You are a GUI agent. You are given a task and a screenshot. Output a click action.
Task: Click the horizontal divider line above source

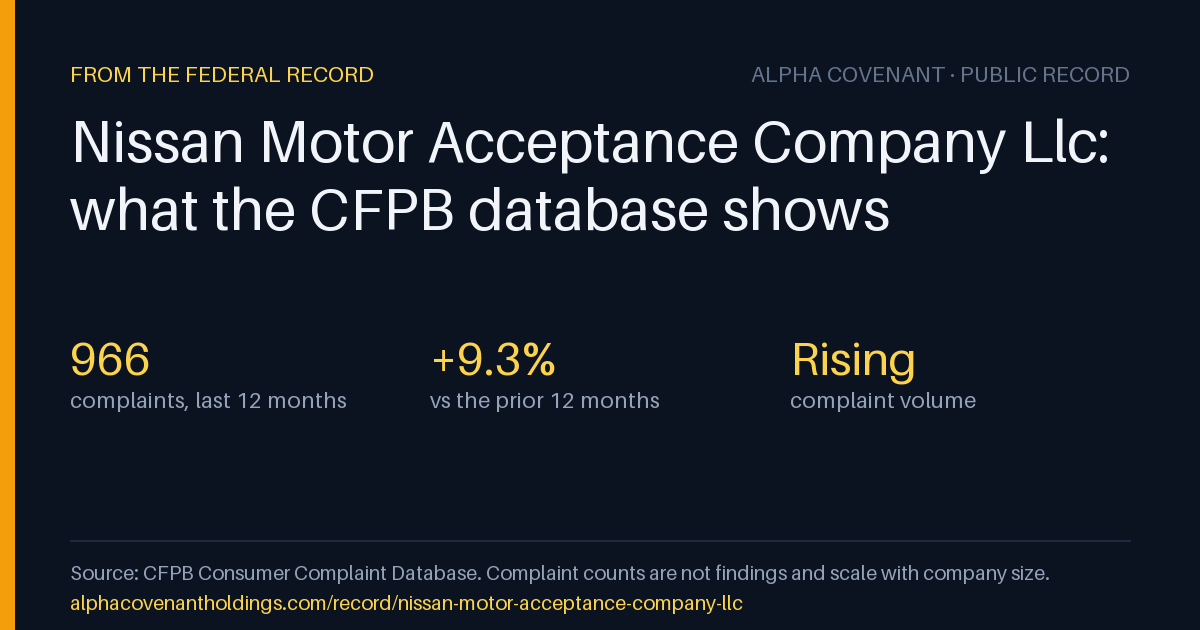pyautogui.click(x=600, y=541)
